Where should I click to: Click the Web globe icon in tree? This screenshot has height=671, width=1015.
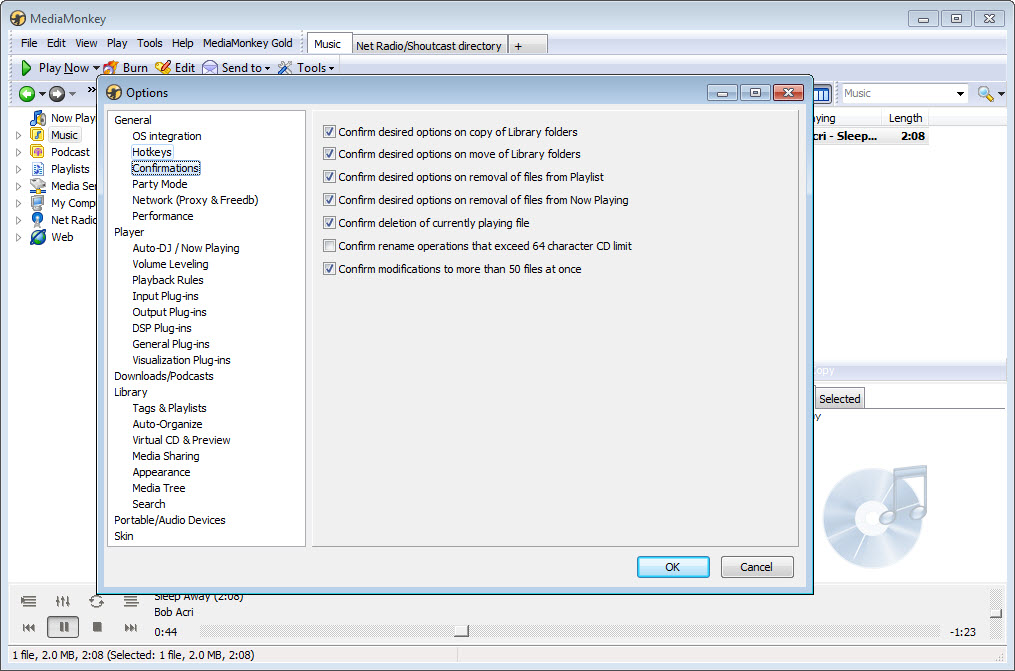[x=38, y=237]
